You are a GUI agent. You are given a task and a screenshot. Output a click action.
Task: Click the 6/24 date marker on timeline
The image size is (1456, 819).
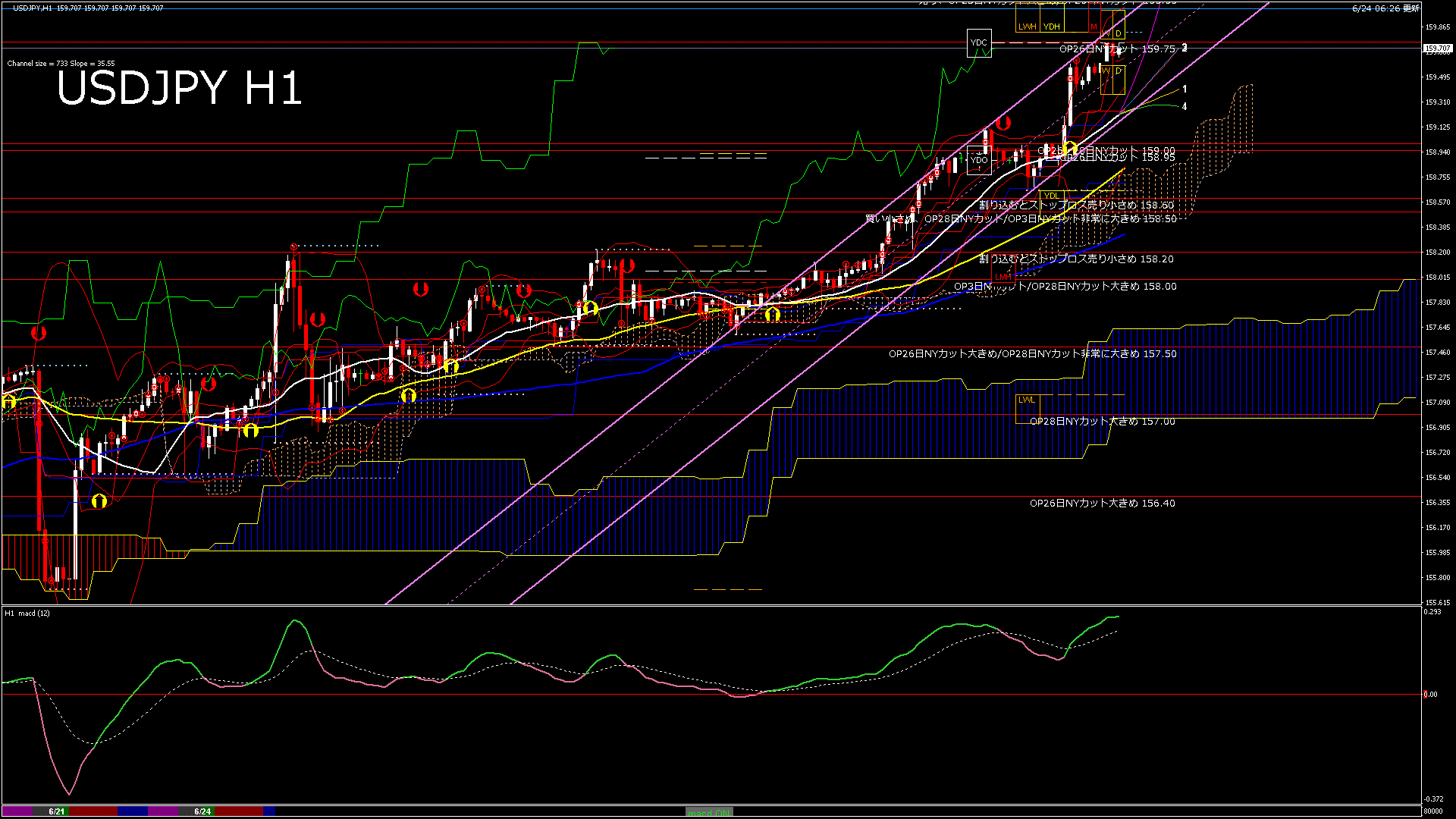coord(202,811)
